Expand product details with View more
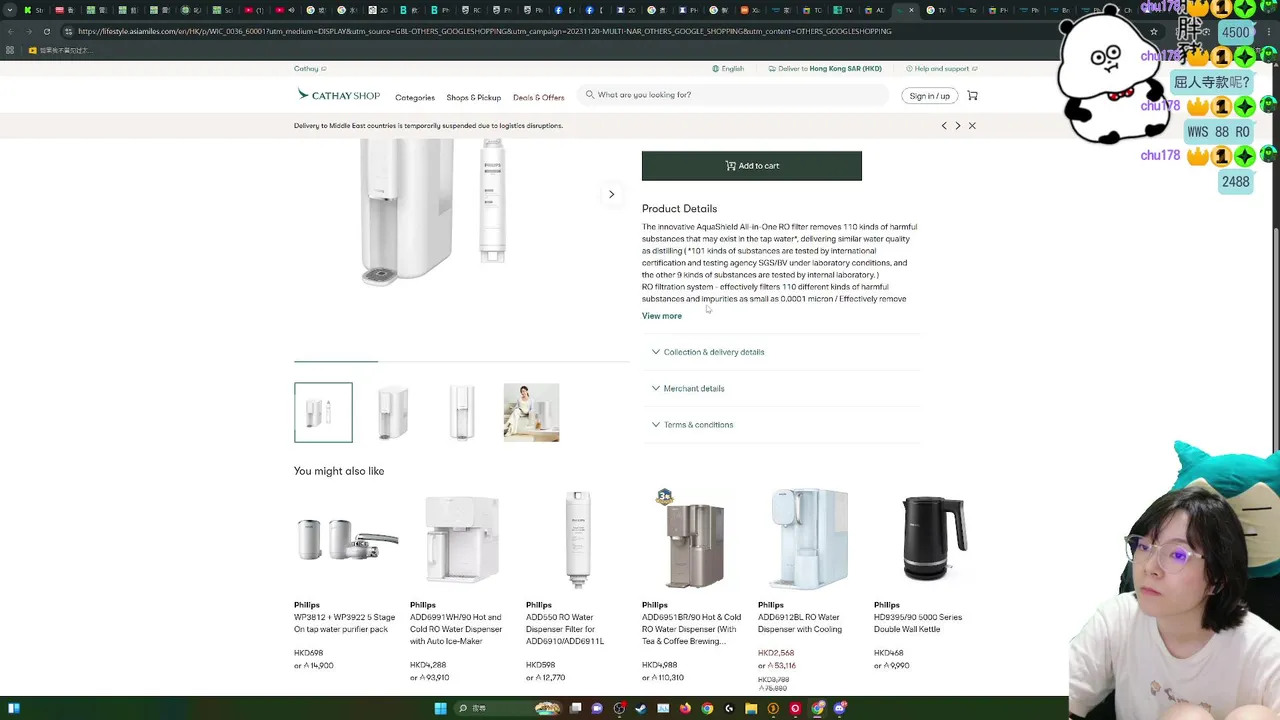 point(662,316)
